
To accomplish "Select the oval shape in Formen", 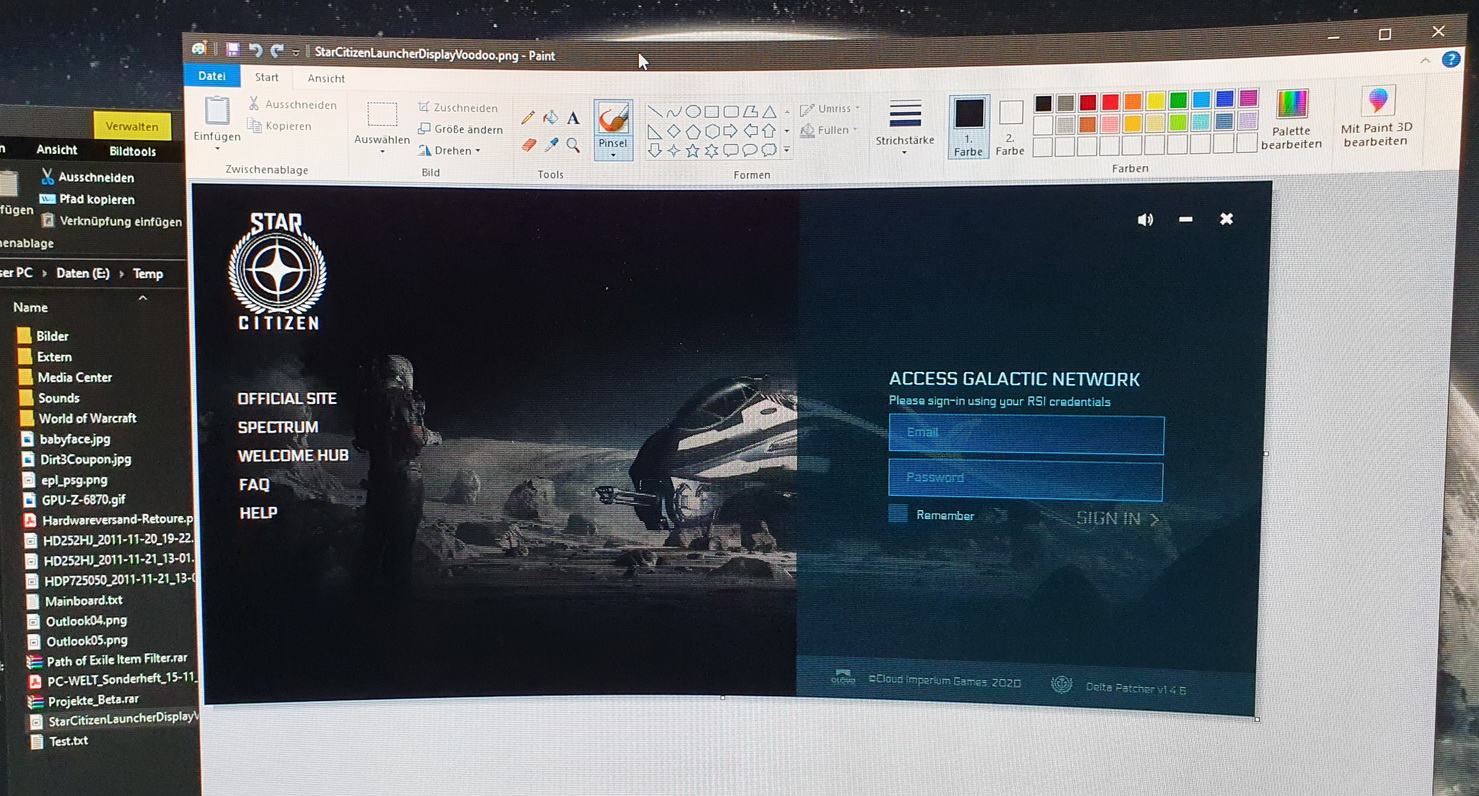I will click(x=692, y=112).
